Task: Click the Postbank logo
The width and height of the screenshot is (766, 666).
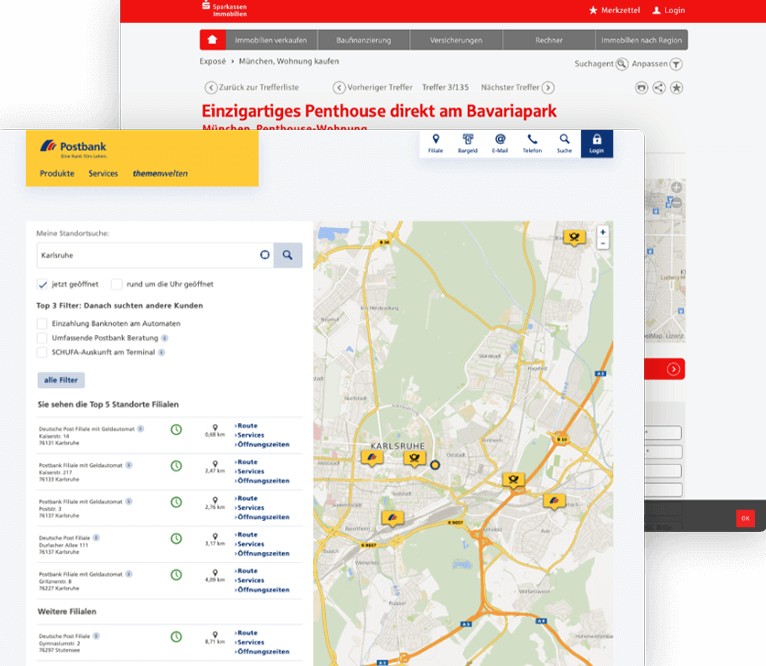Action: pyautogui.click(x=73, y=148)
